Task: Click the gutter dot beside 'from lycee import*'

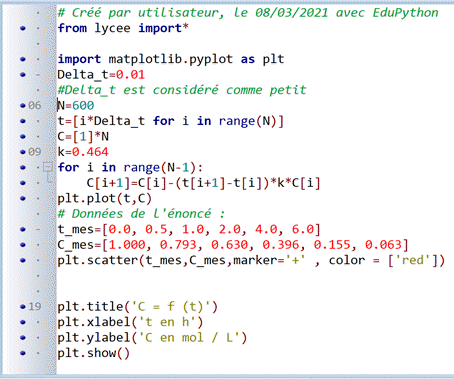Action: [23, 28]
